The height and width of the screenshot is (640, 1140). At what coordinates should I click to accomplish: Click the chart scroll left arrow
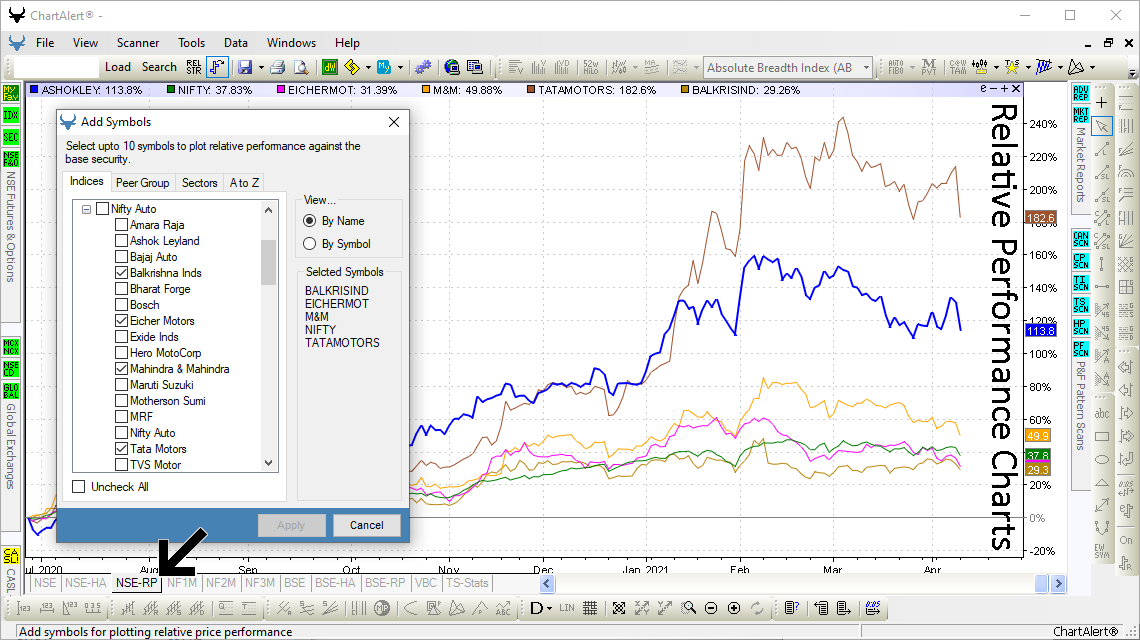click(x=547, y=583)
